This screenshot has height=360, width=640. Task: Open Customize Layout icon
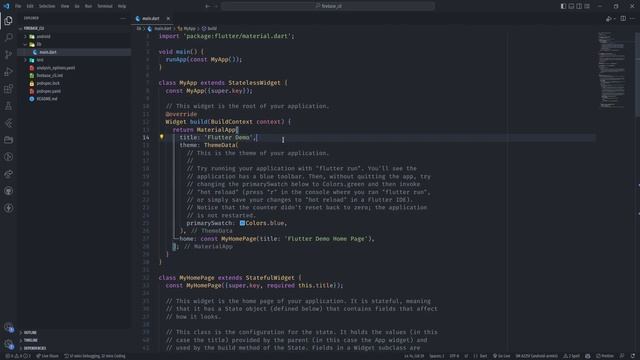click(x=587, y=6)
